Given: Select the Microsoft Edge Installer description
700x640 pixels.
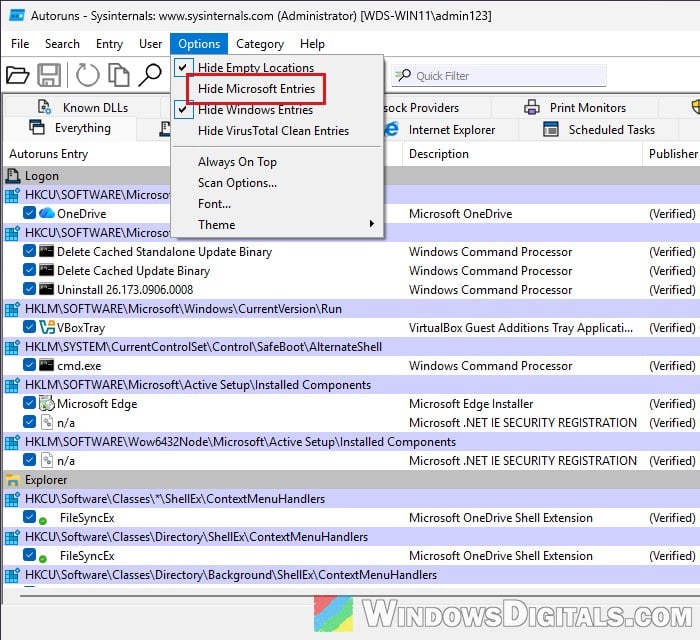Looking at the screenshot, I should [471, 403].
